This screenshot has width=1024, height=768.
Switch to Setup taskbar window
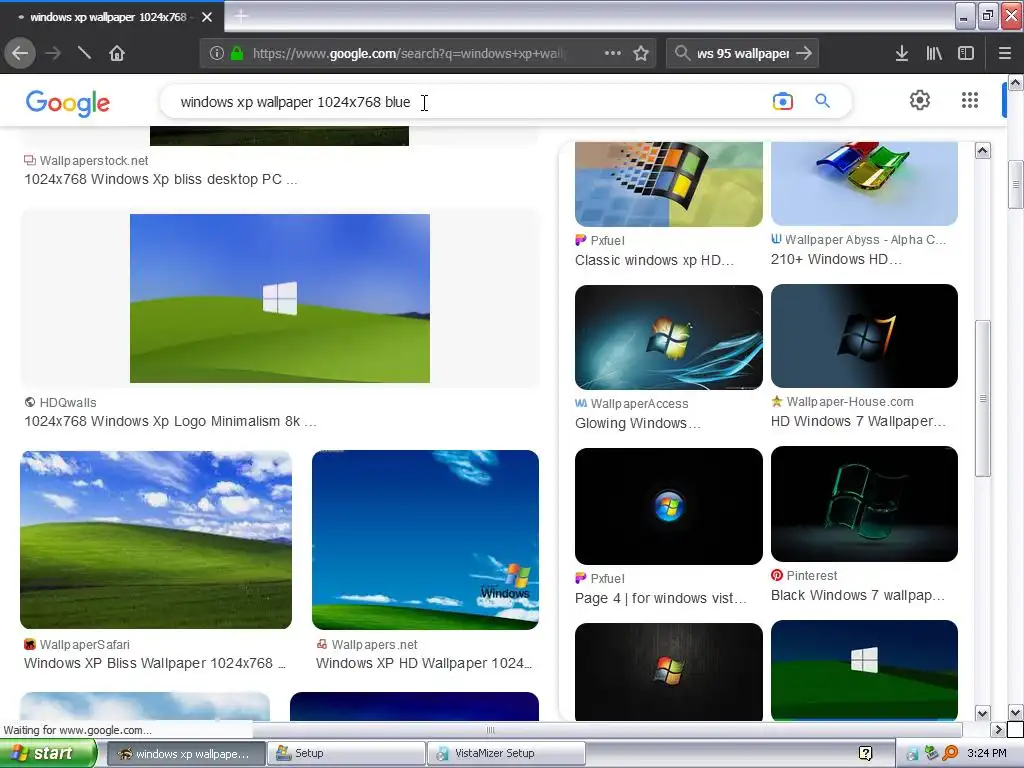pyautogui.click(x=346, y=754)
